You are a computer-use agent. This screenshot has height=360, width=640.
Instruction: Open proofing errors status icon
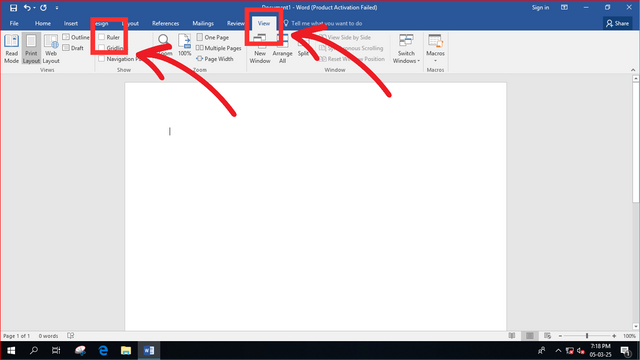tap(71, 336)
